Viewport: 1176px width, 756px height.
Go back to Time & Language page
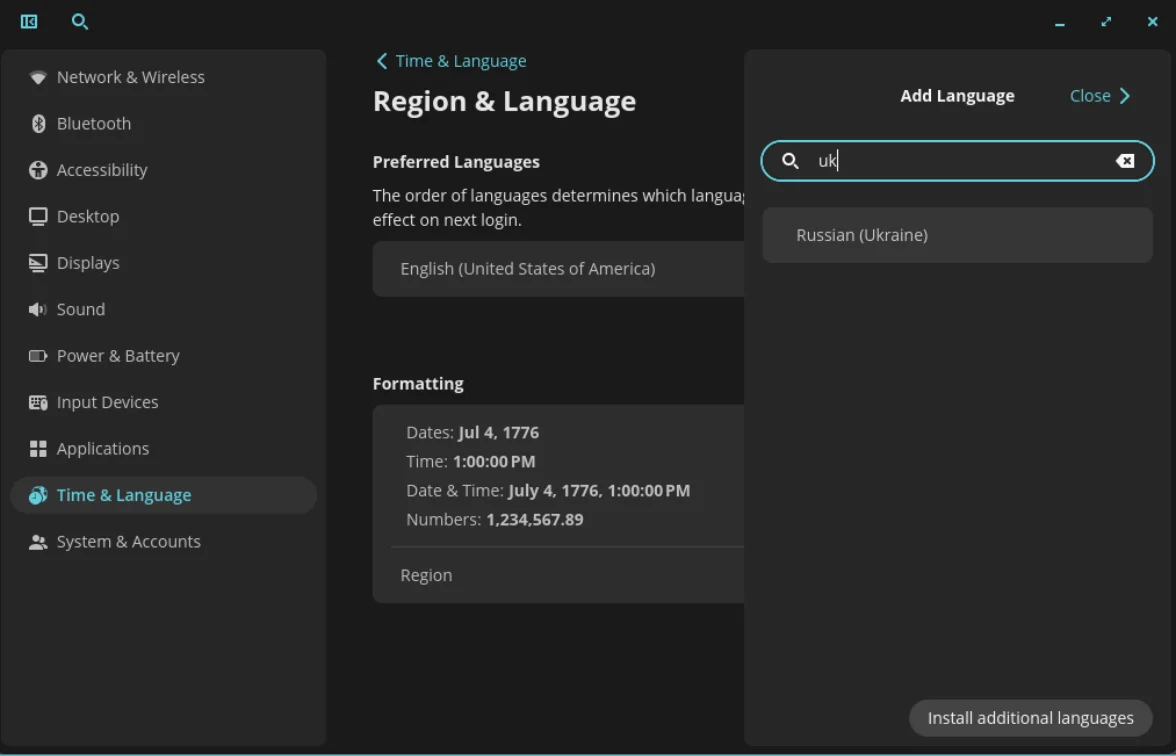(x=451, y=61)
